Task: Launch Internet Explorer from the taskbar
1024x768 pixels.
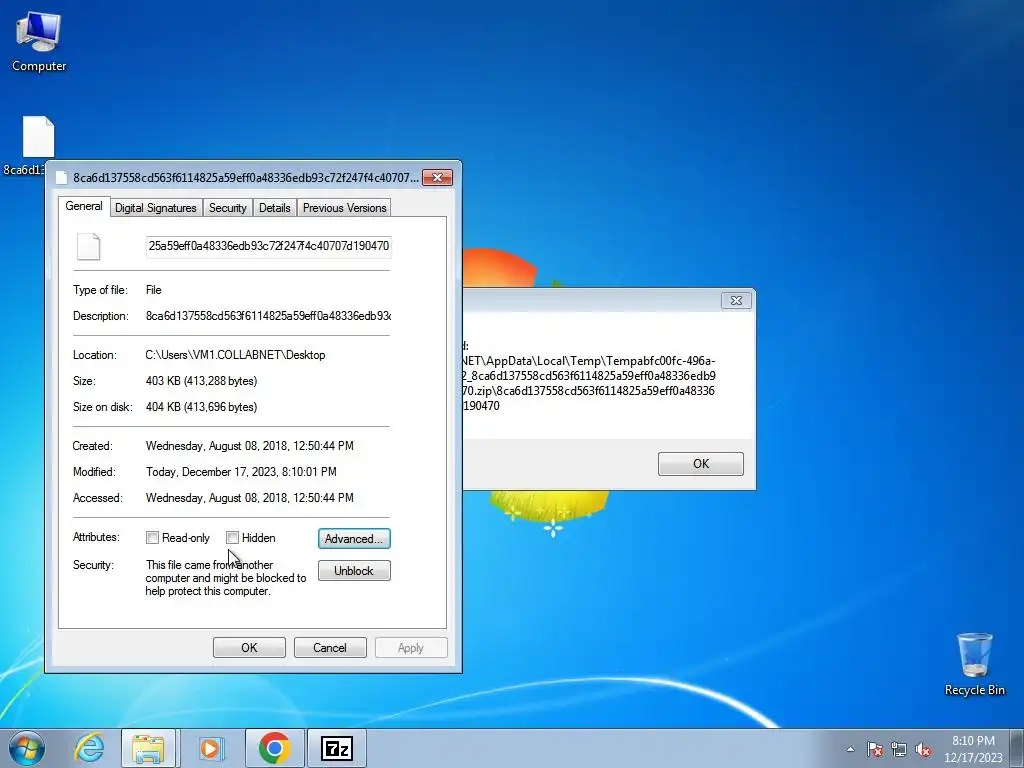Action: click(89, 748)
